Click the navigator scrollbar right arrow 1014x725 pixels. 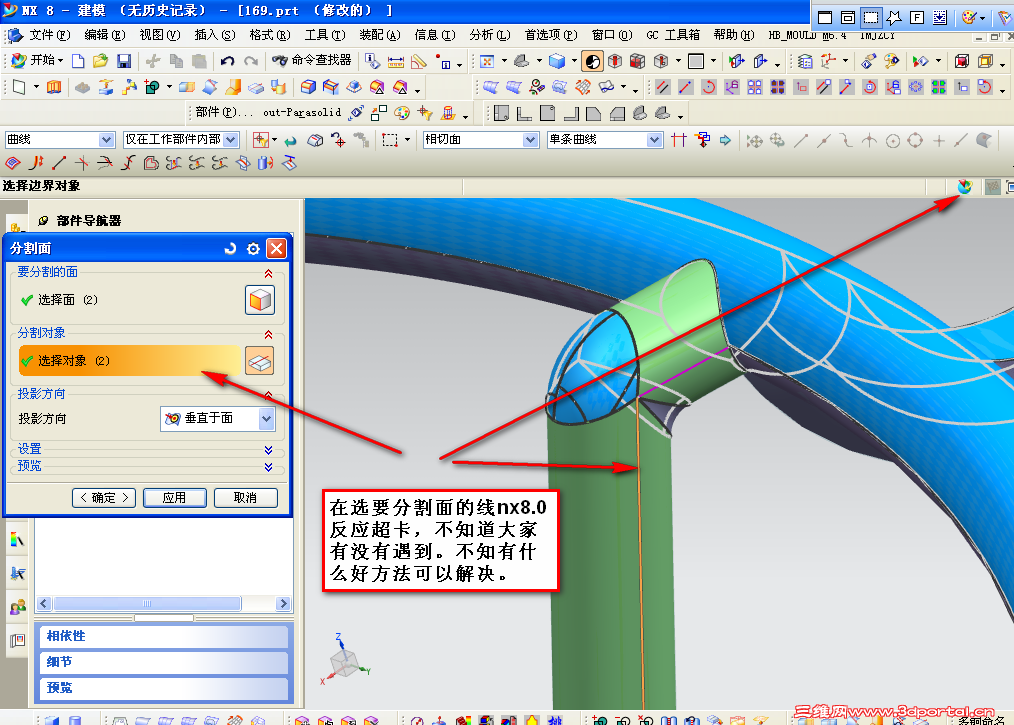point(283,603)
